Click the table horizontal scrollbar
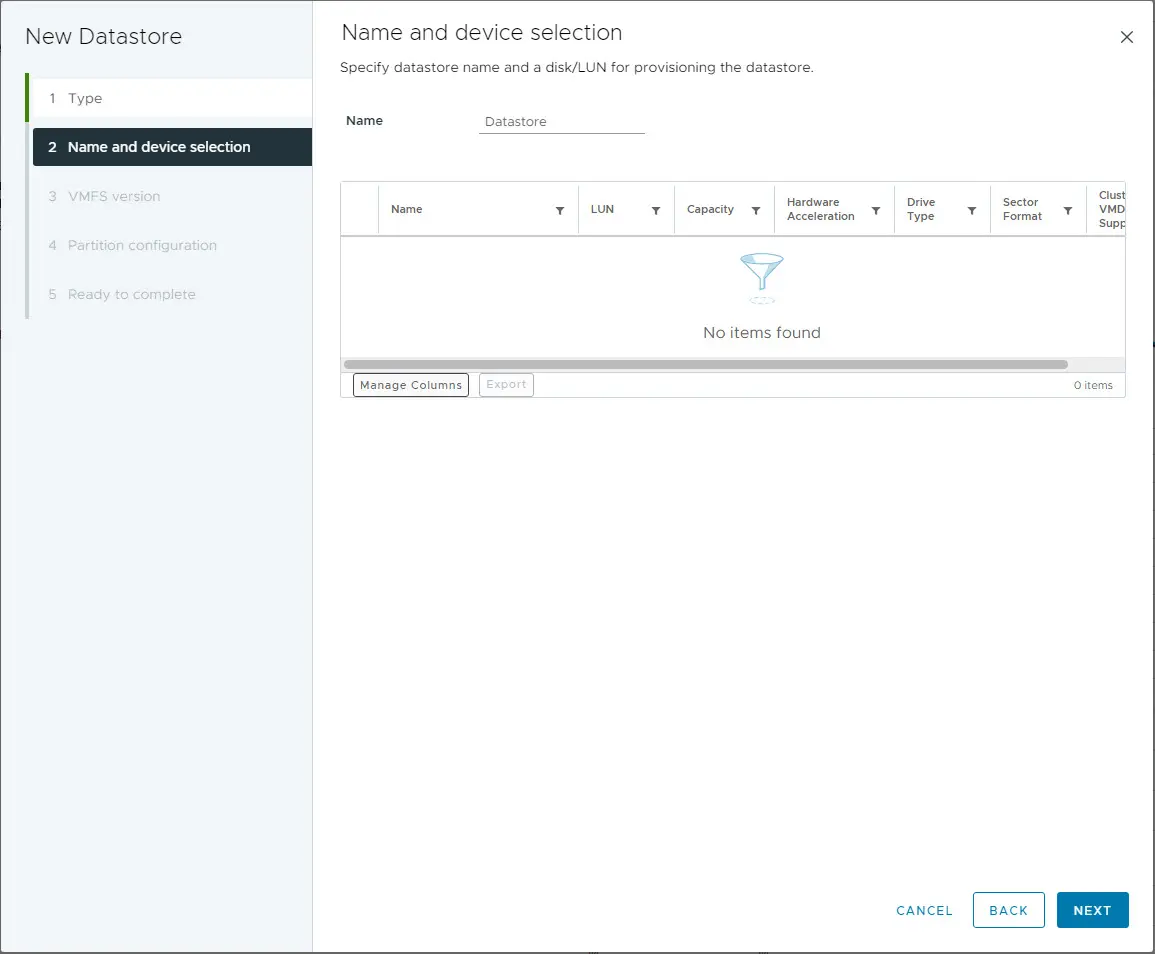1155x954 pixels. 706,365
